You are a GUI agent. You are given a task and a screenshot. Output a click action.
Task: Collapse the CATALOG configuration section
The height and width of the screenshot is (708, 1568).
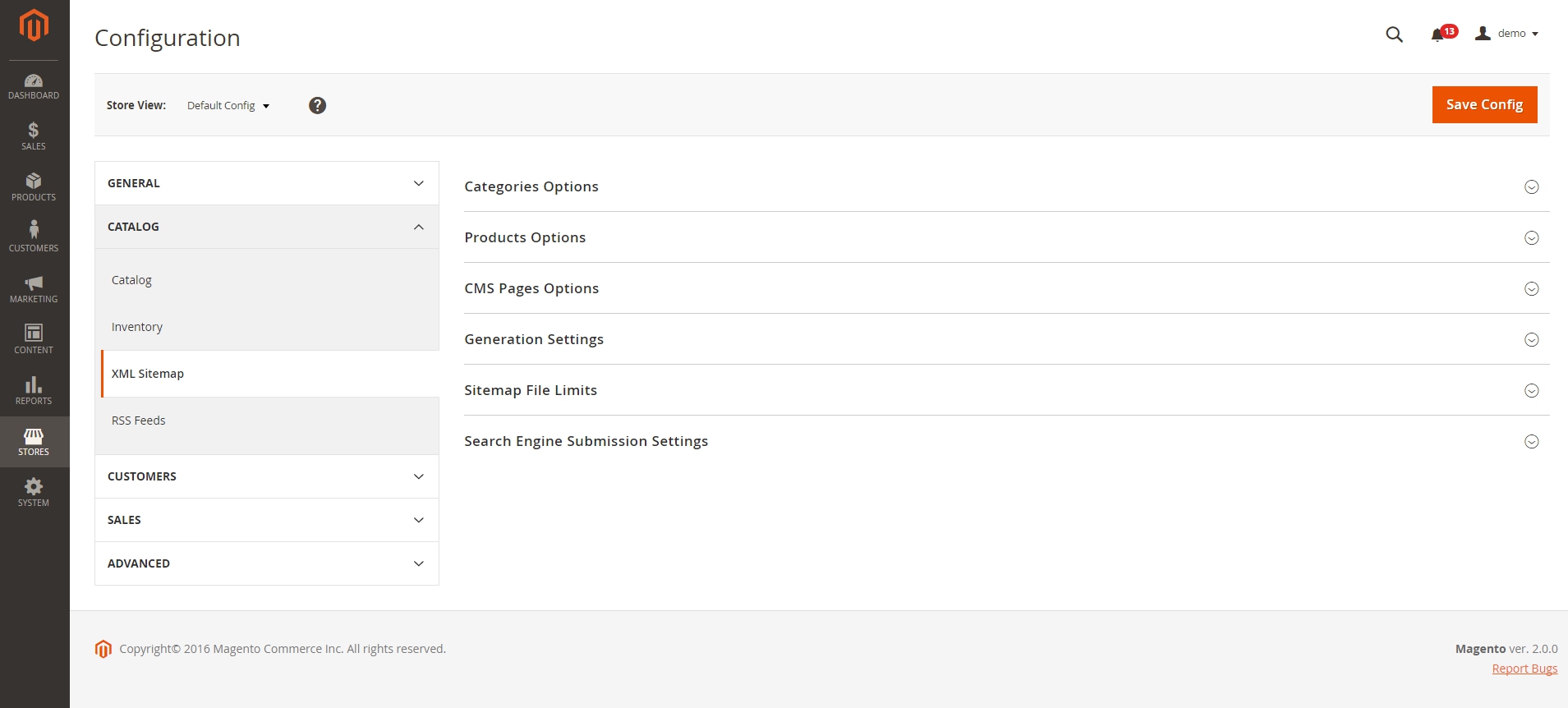(267, 227)
